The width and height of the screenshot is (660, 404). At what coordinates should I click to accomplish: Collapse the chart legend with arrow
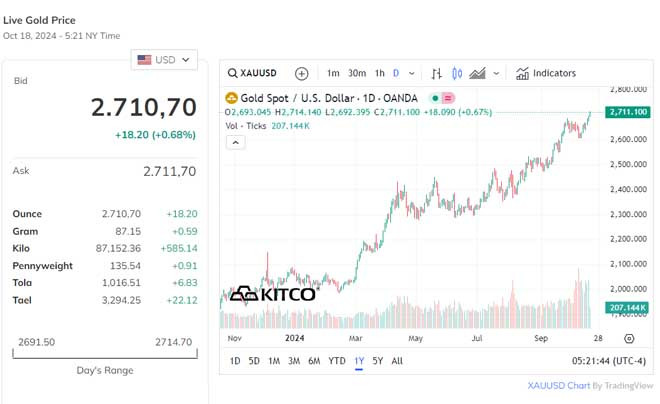[235, 142]
